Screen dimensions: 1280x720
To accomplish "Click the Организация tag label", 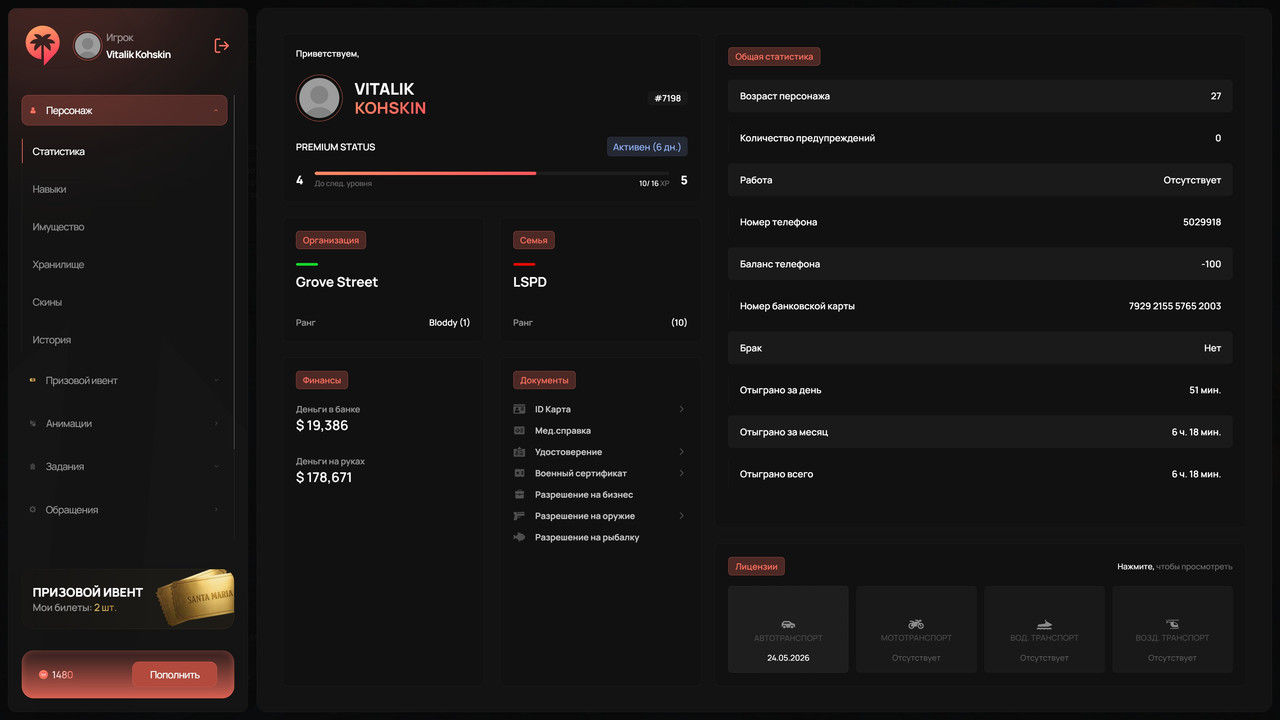I will (x=331, y=240).
